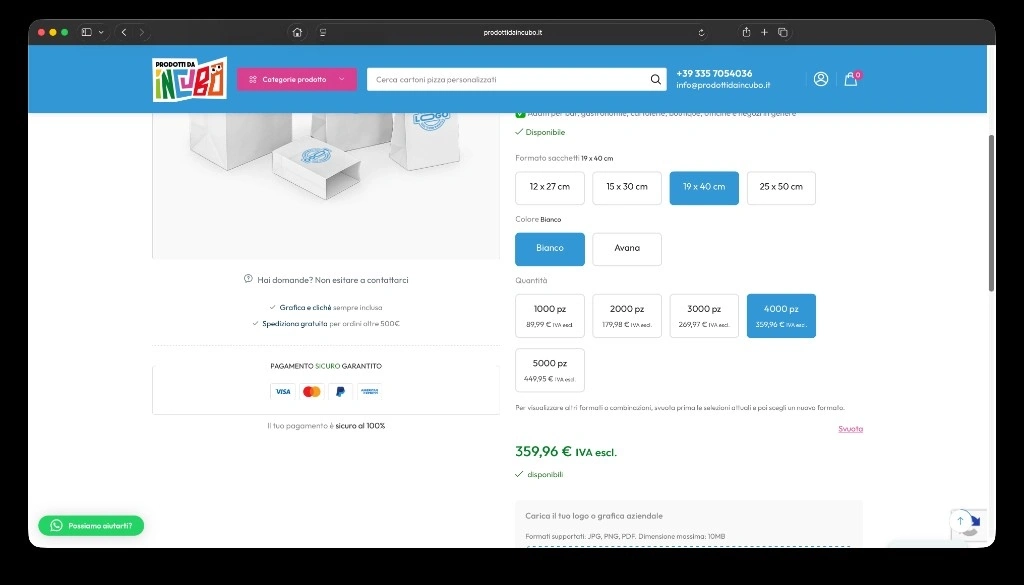The height and width of the screenshot is (585, 1024).
Task: Reload the page with the refresh icon
Action: point(701,32)
